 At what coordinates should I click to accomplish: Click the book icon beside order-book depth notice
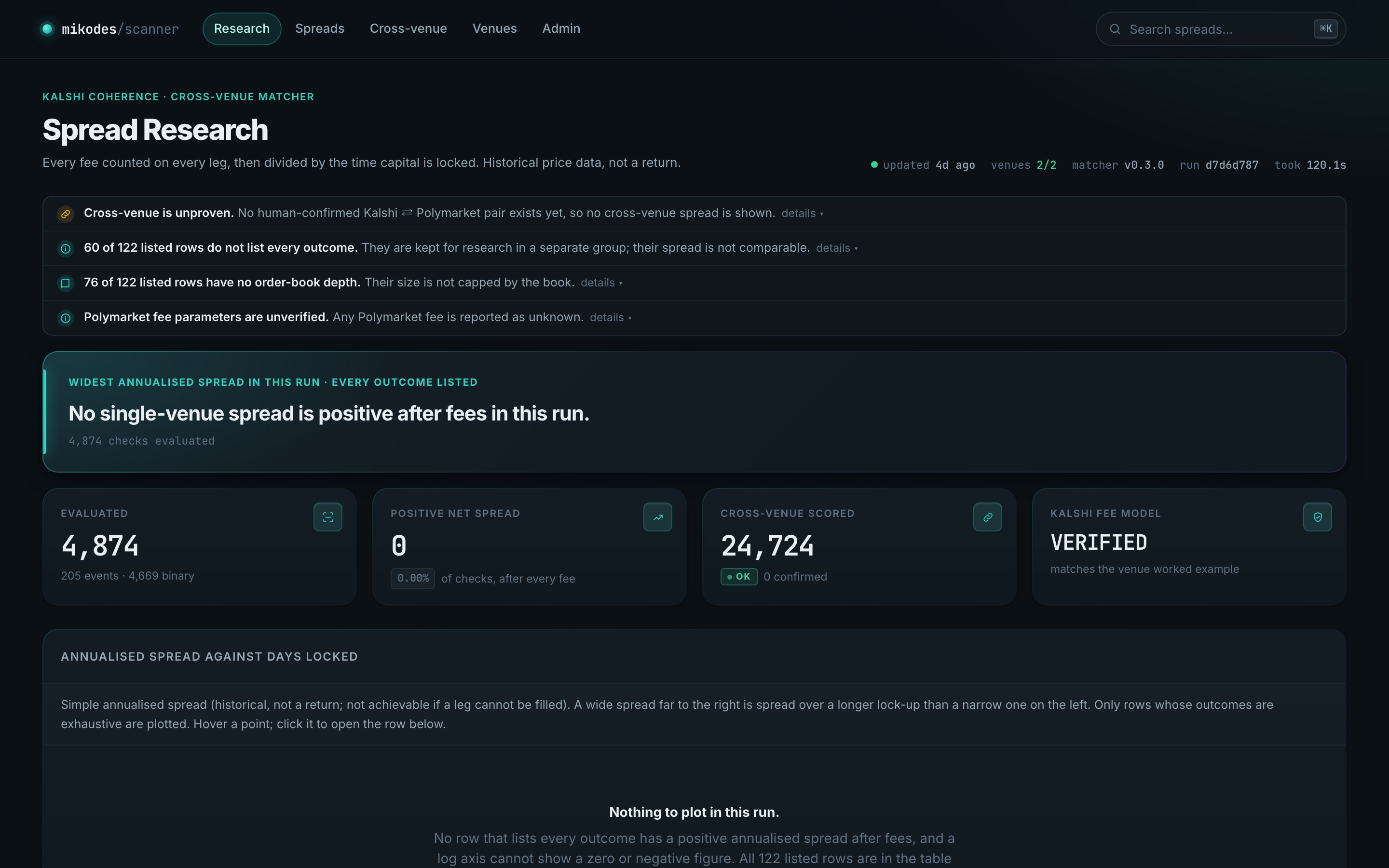point(66,283)
